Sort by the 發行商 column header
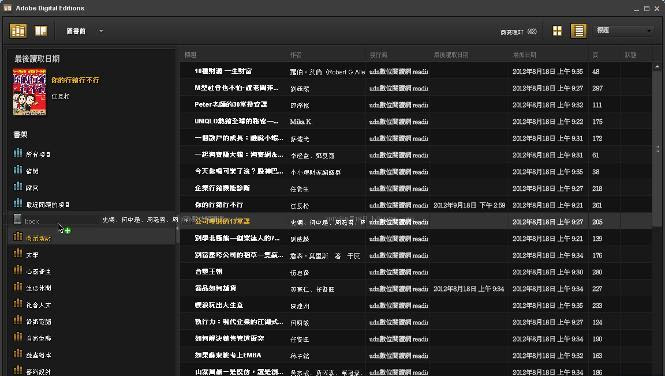665x376 pixels. point(378,55)
